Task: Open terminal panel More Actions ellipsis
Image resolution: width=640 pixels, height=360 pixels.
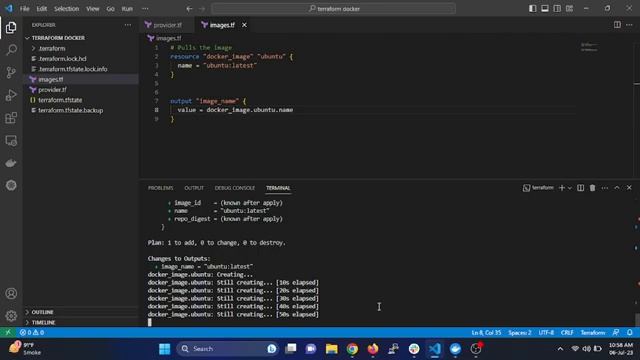Action: (604, 188)
